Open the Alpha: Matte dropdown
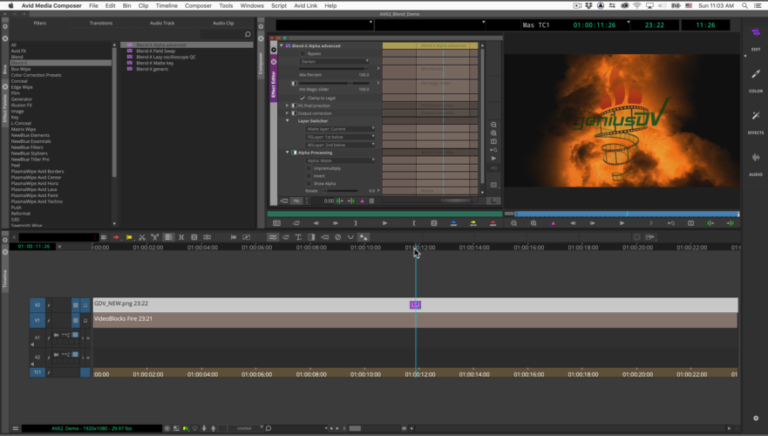Viewport: 768px width, 436px height. (x=340, y=160)
